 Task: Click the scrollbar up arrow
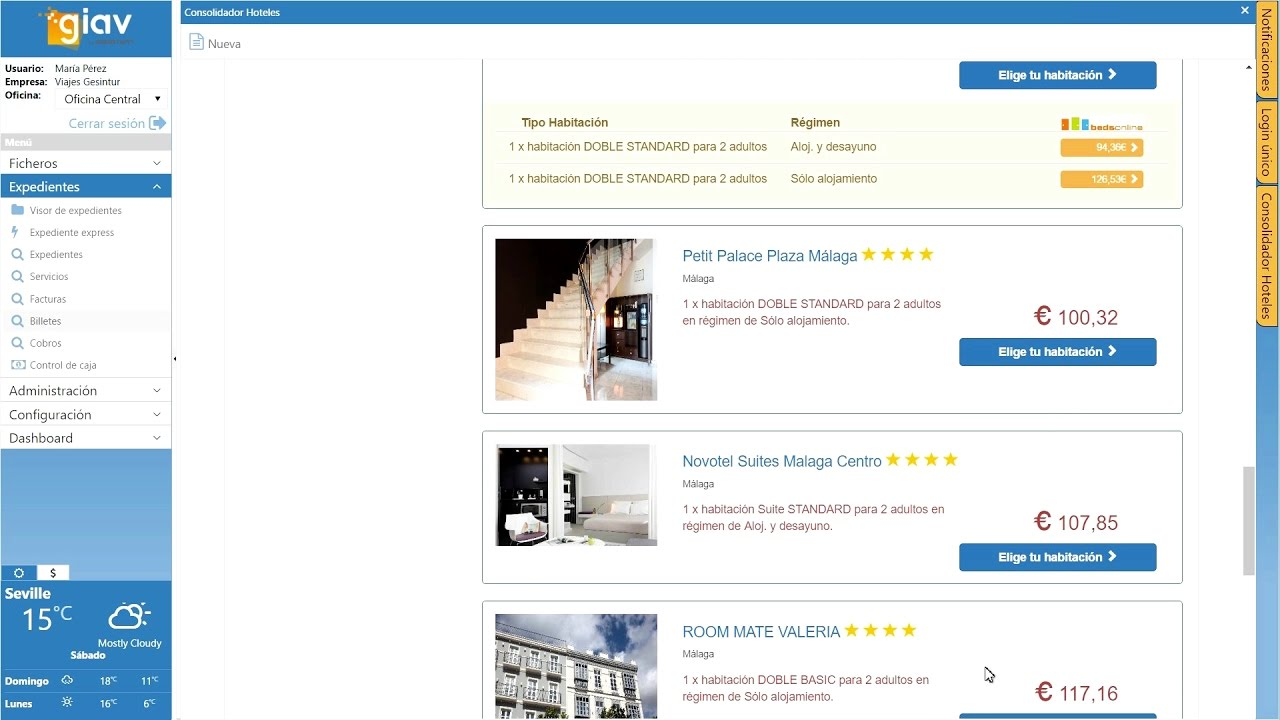[x=1249, y=67]
